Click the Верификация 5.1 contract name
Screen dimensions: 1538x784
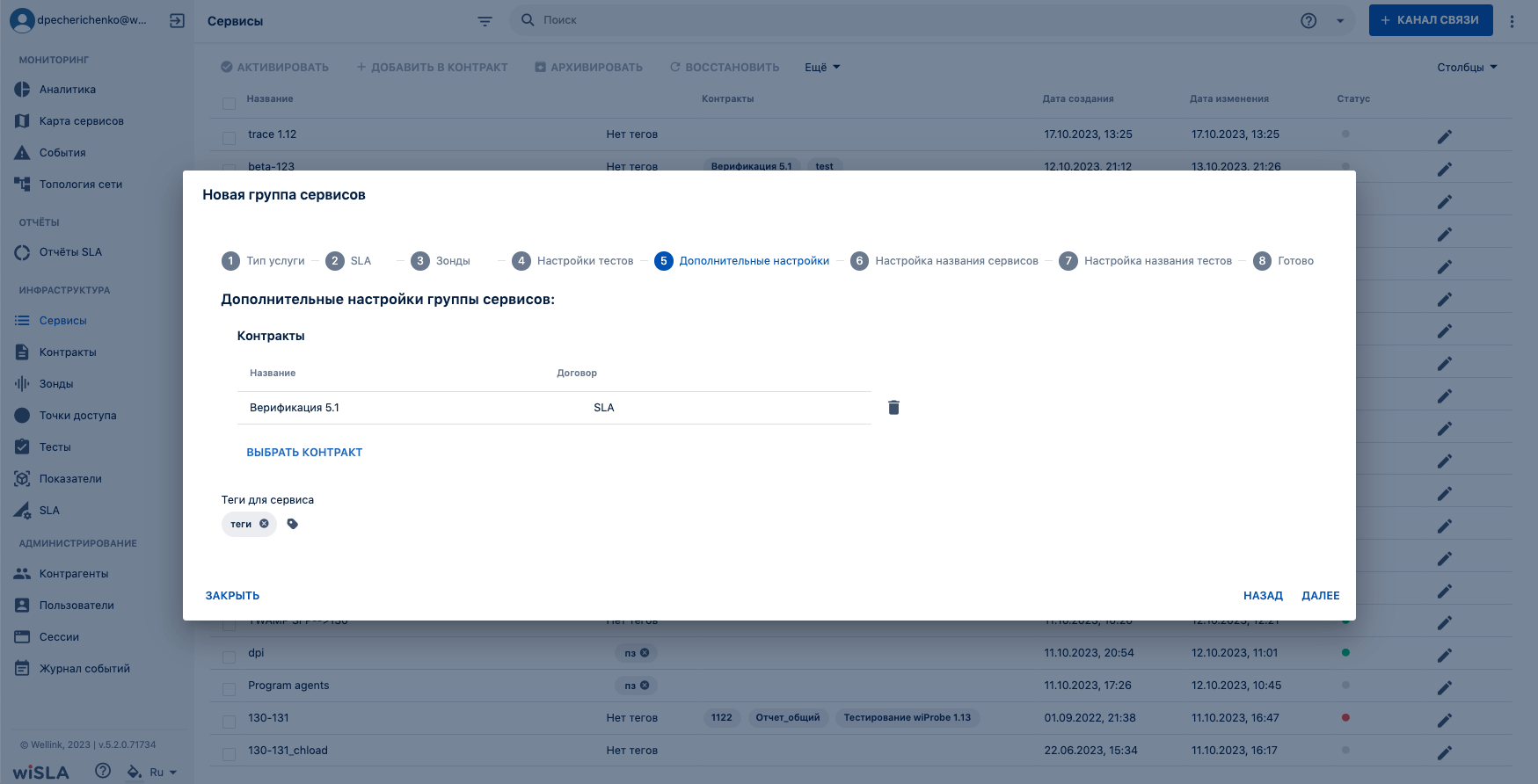[295, 408]
